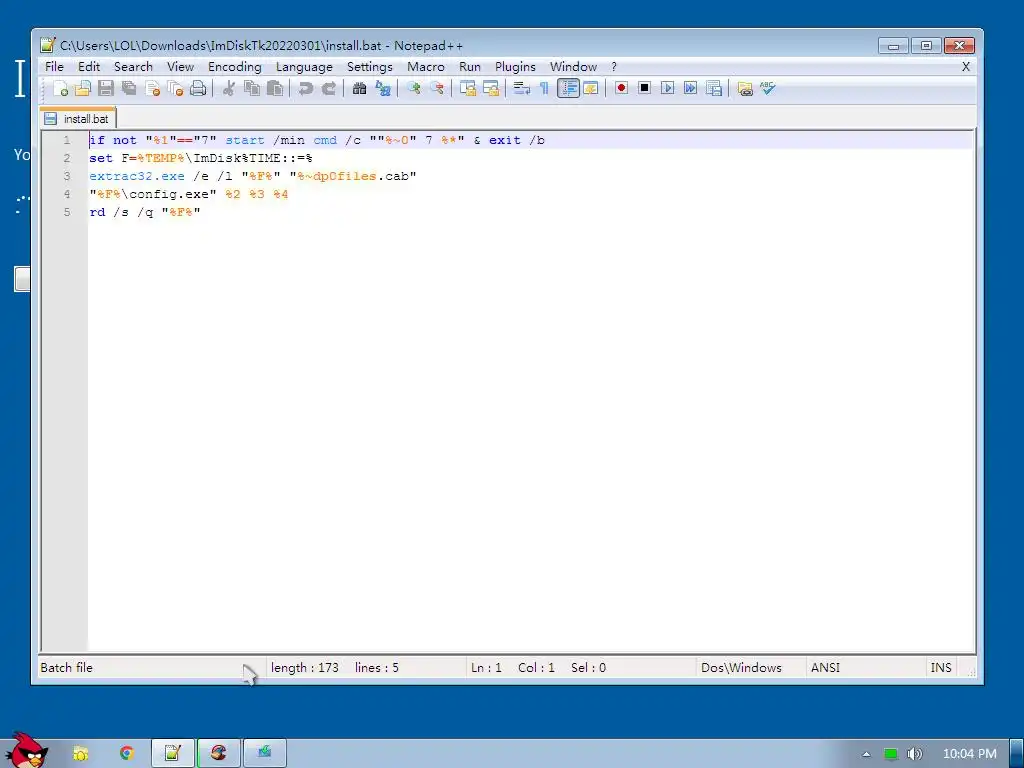Toggle synchronized vertical scrolling icon
Image resolution: width=1024 pixels, height=768 pixels.
[468, 88]
